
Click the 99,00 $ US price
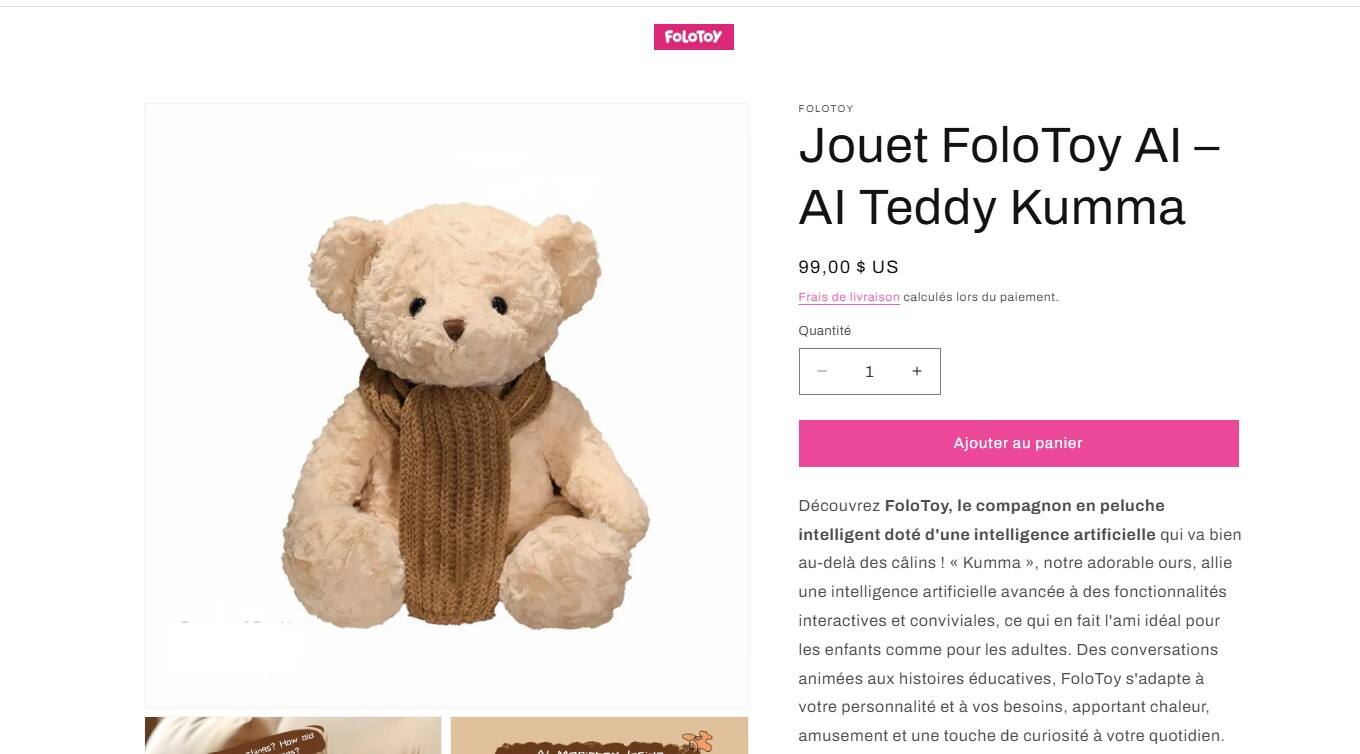tap(848, 267)
